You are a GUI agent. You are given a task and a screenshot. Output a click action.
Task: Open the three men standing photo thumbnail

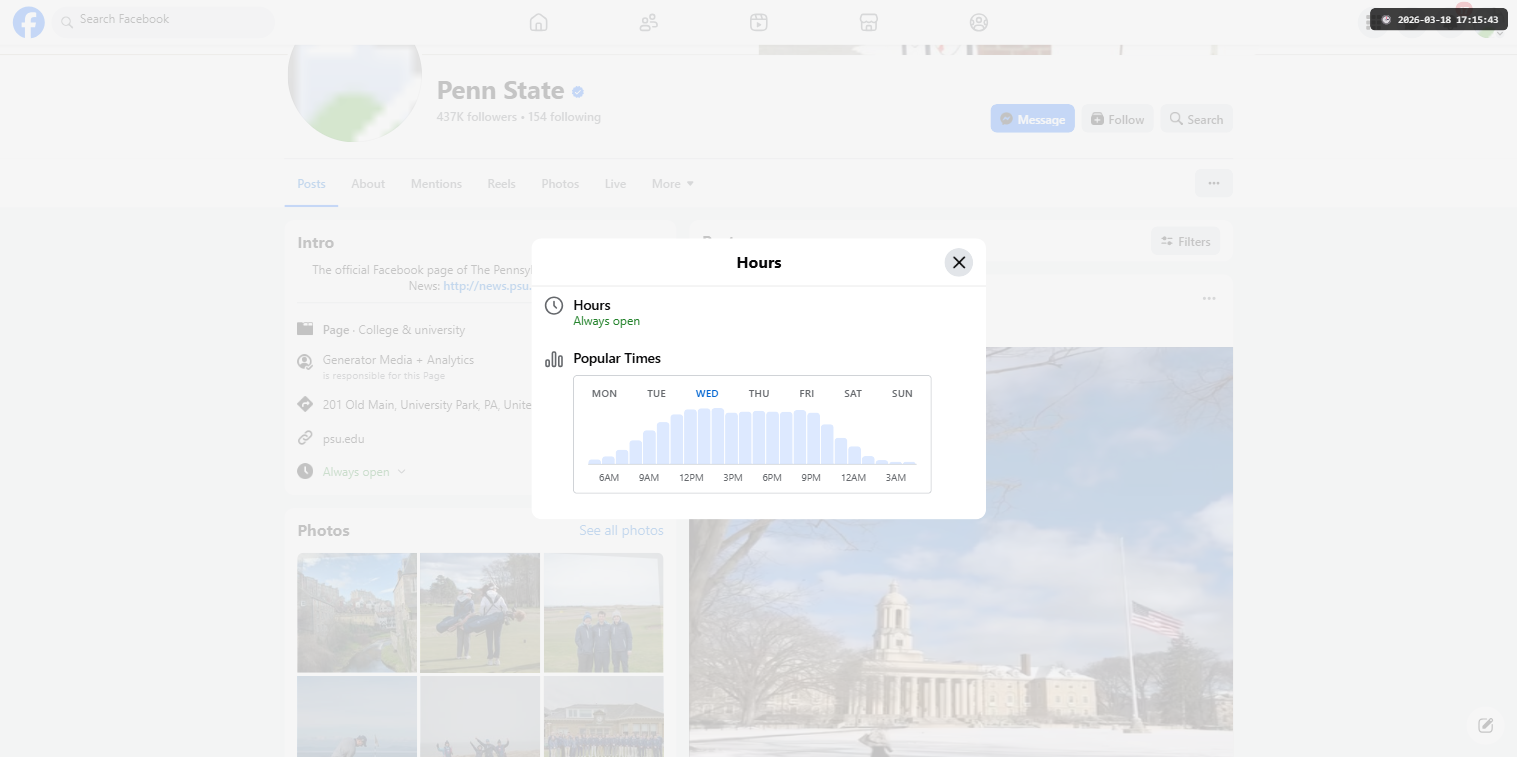coord(603,612)
